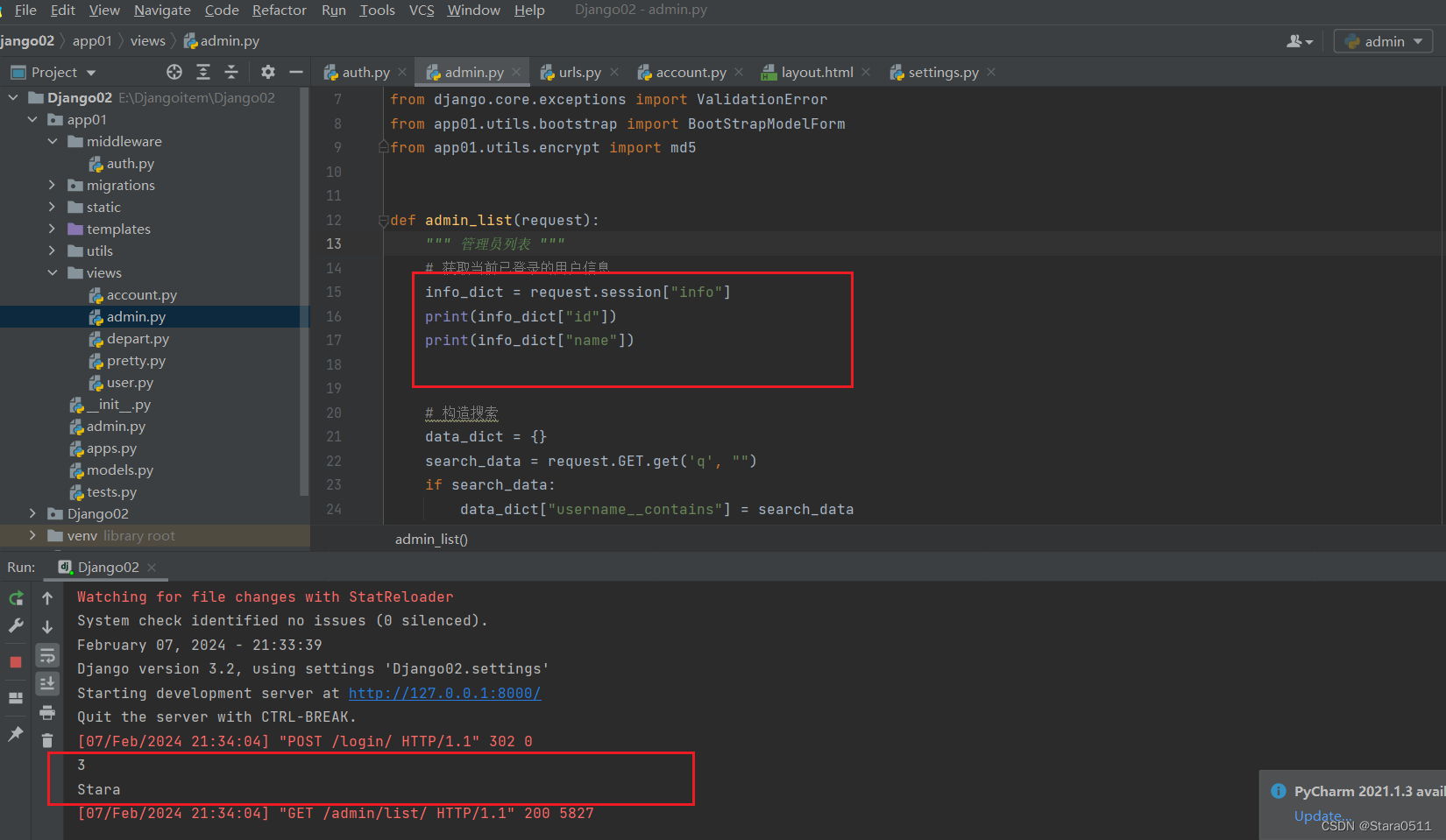Image resolution: width=1446 pixels, height=840 pixels.
Task: Print the console output
Action: tap(47, 712)
